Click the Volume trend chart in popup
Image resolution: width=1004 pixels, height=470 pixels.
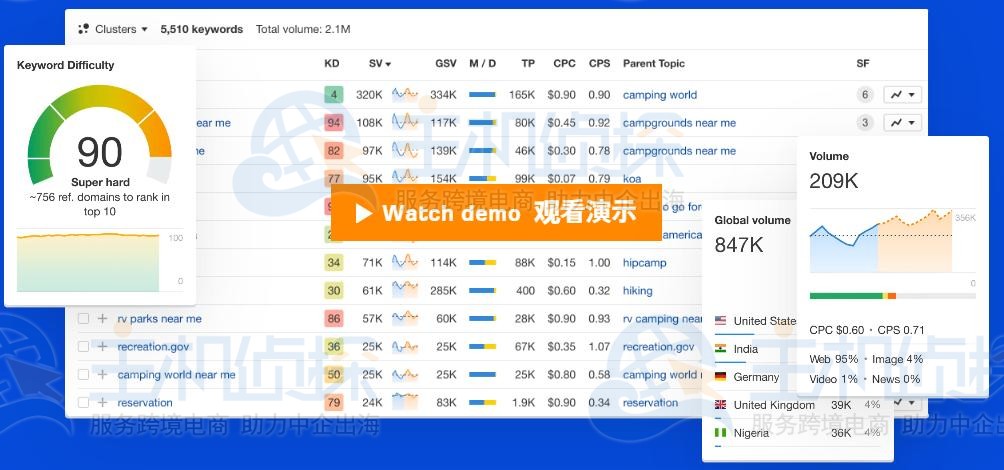coord(880,242)
